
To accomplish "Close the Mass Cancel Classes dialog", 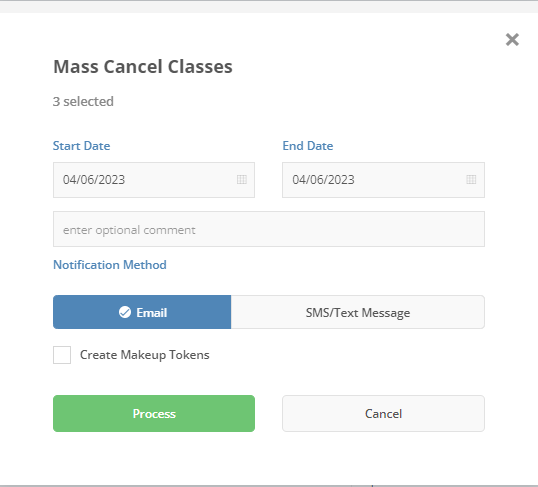I will [512, 39].
